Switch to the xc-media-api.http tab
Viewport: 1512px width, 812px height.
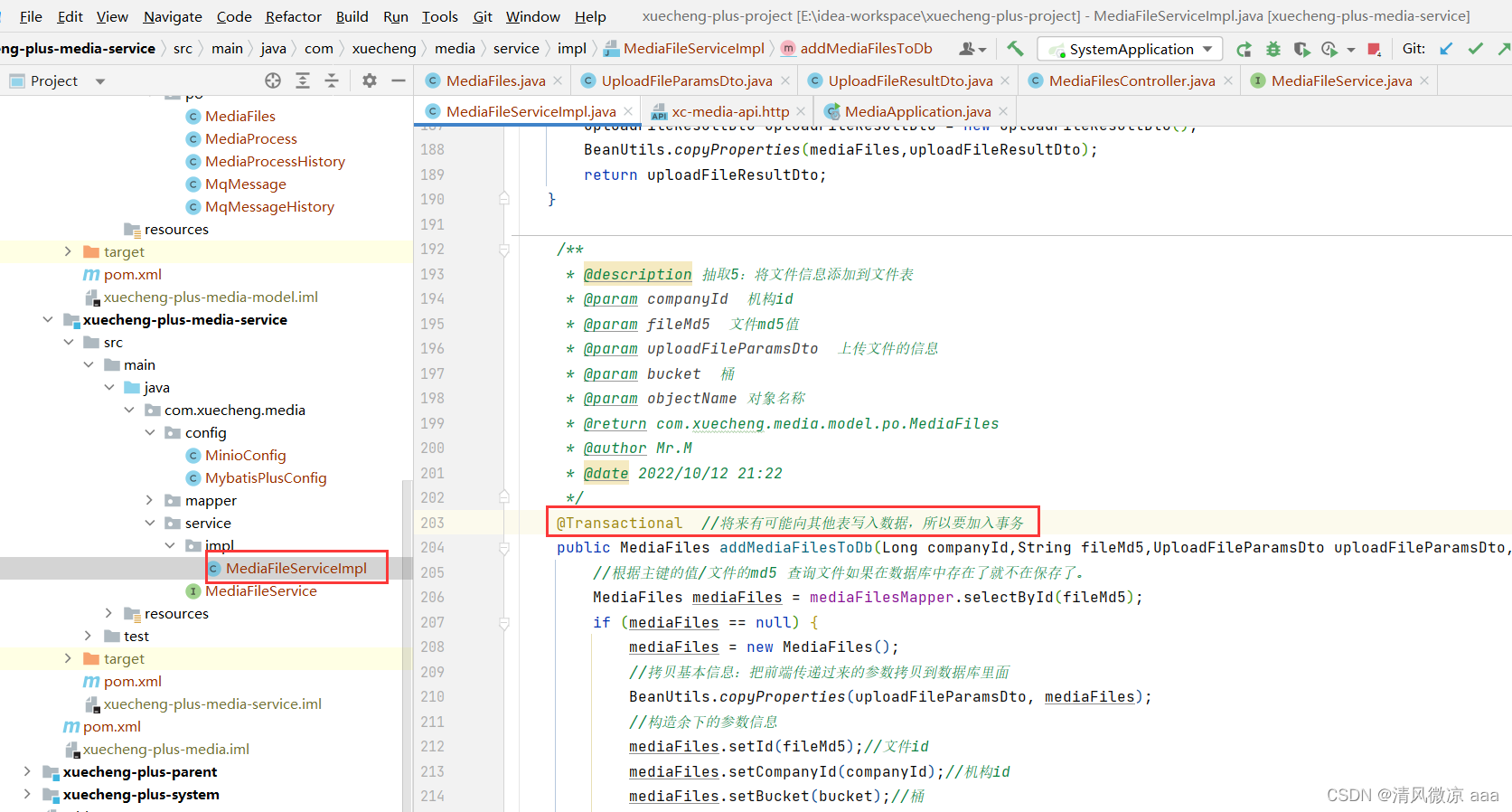[x=729, y=111]
